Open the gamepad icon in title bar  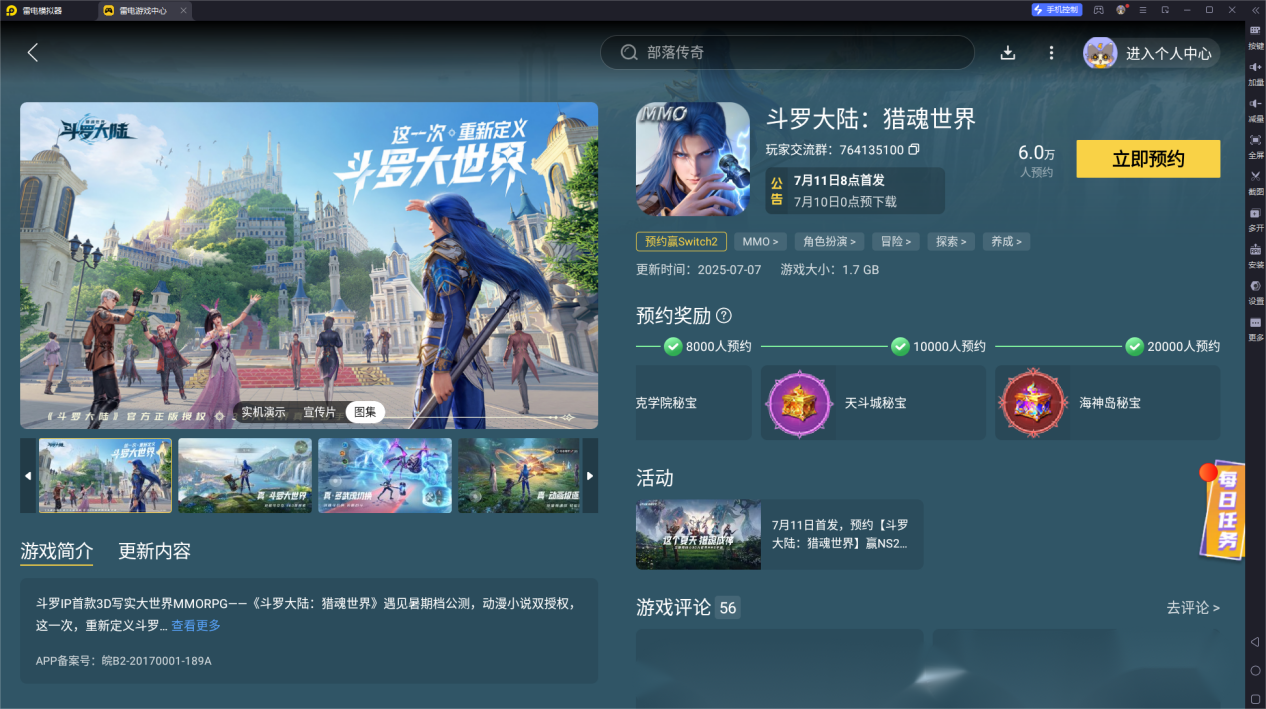[x=1099, y=10]
